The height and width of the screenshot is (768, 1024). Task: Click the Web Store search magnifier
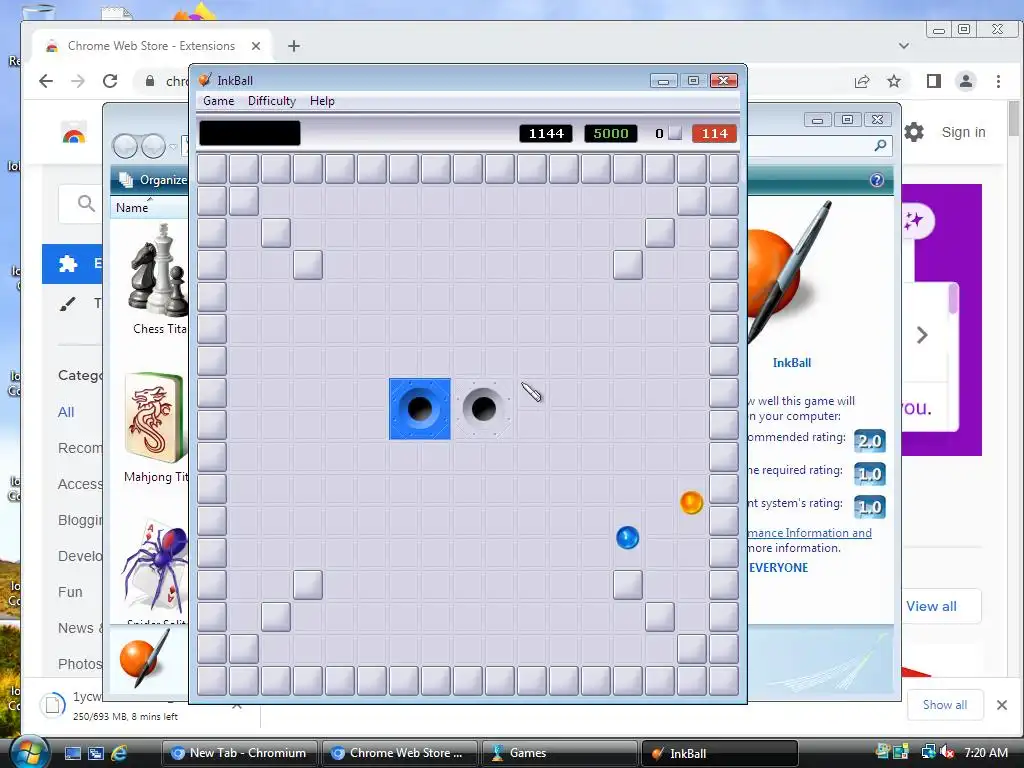[86, 203]
